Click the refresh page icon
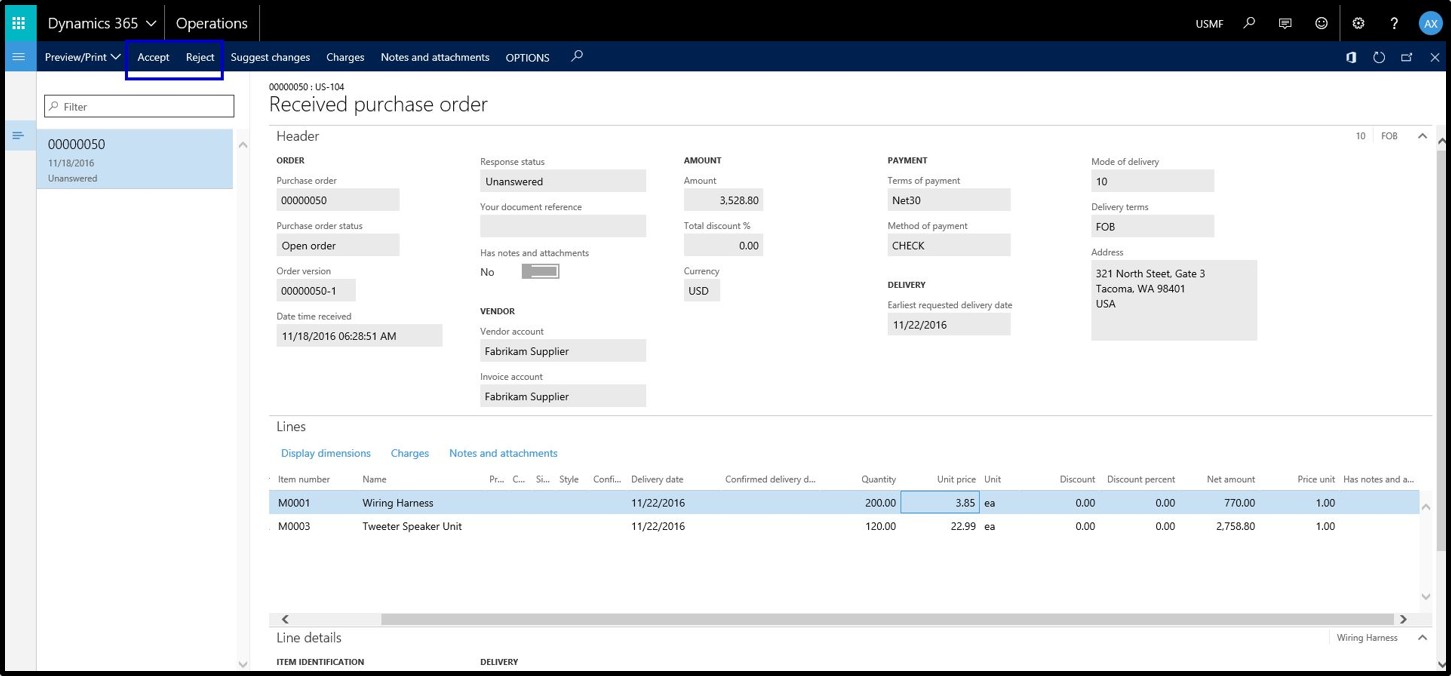Viewport: 1451px width, 676px height. [1379, 57]
